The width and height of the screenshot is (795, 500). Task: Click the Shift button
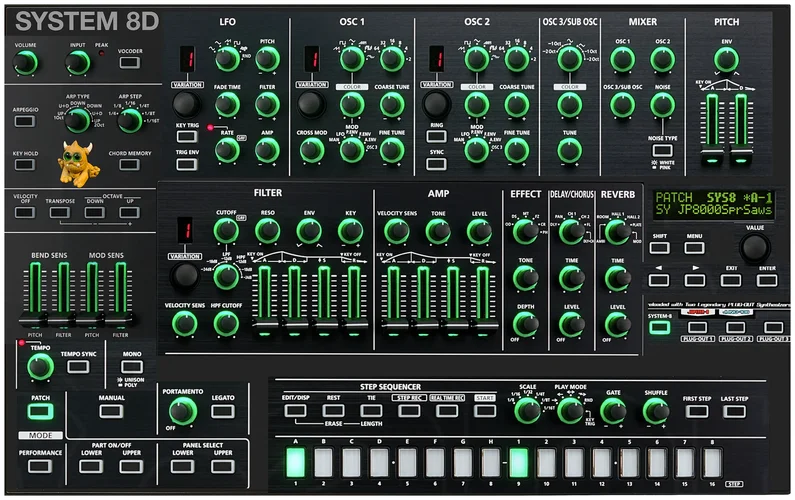(x=659, y=247)
